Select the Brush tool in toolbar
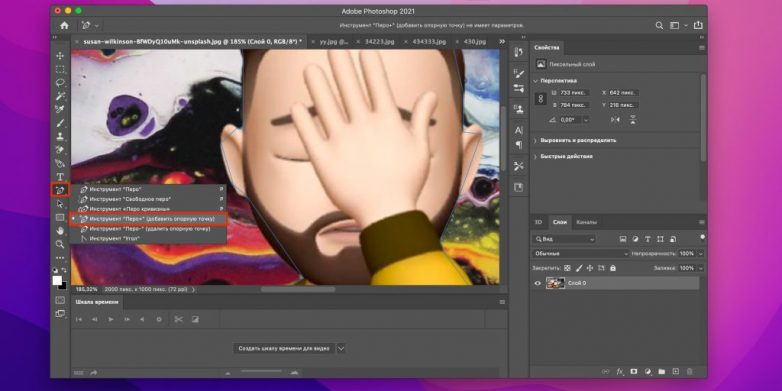 click(x=60, y=123)
